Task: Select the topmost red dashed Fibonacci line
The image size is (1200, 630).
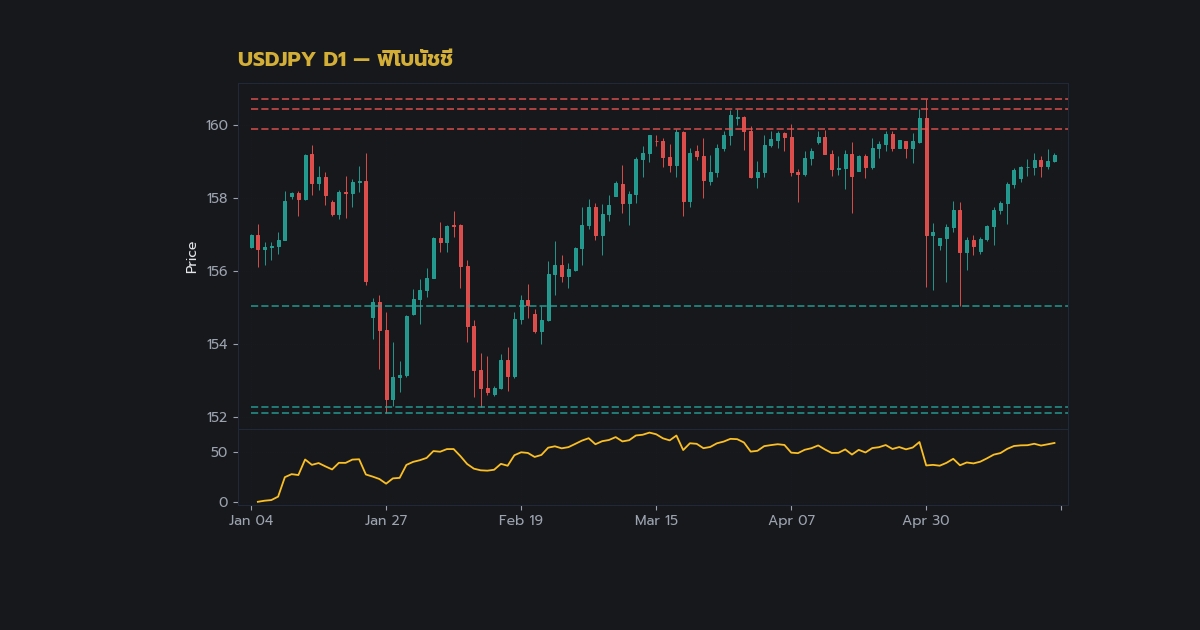Action: click(659, 99)
